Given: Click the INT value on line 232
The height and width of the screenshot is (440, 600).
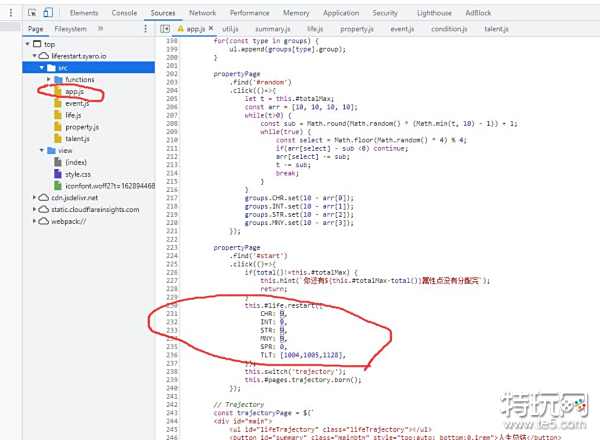Looking at the screenshot, I should [283, 322].
